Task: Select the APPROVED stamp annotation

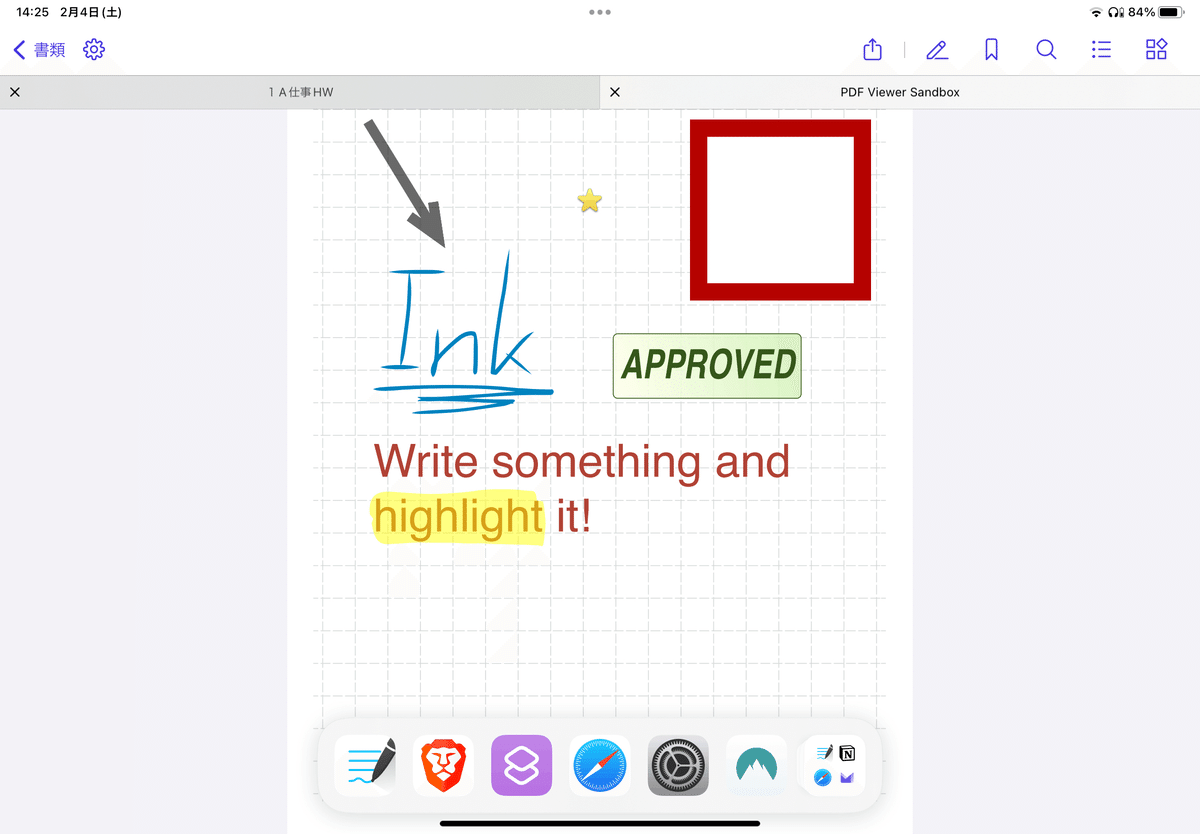Action: tap(706, 366)
